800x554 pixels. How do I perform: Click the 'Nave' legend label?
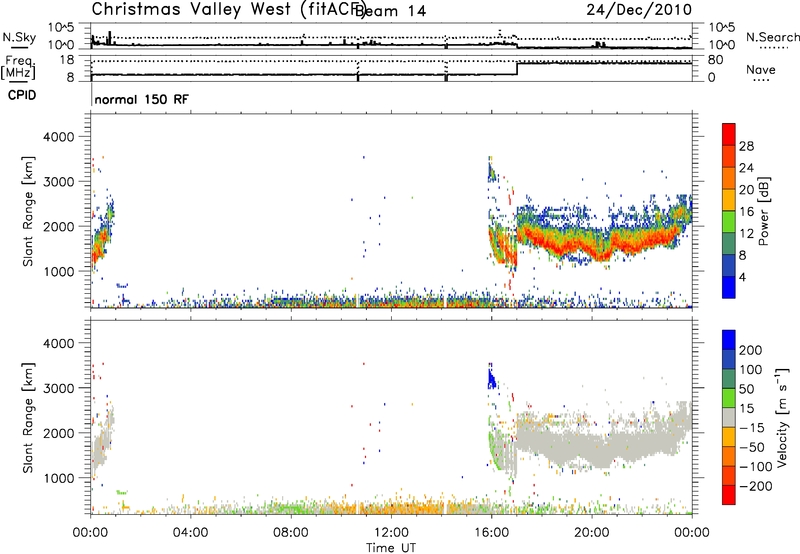[x=761, y=69]
